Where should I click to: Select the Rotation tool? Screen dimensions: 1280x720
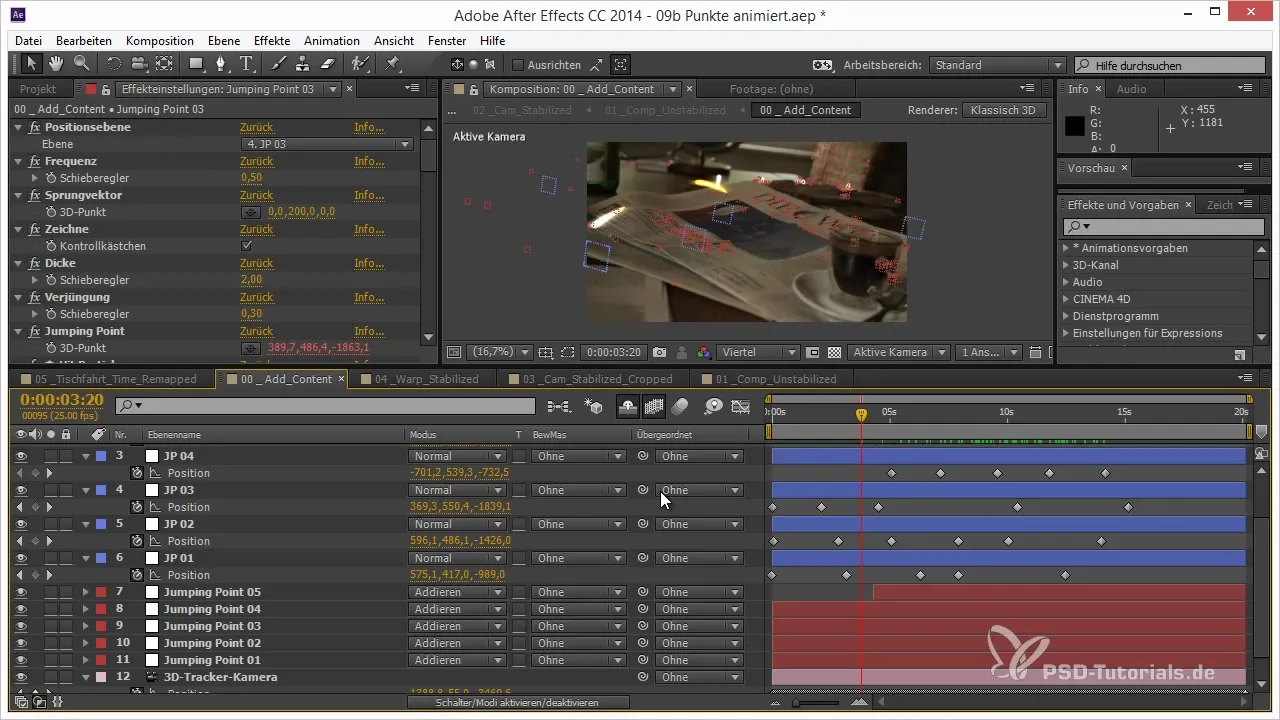(x=114, y=65)
